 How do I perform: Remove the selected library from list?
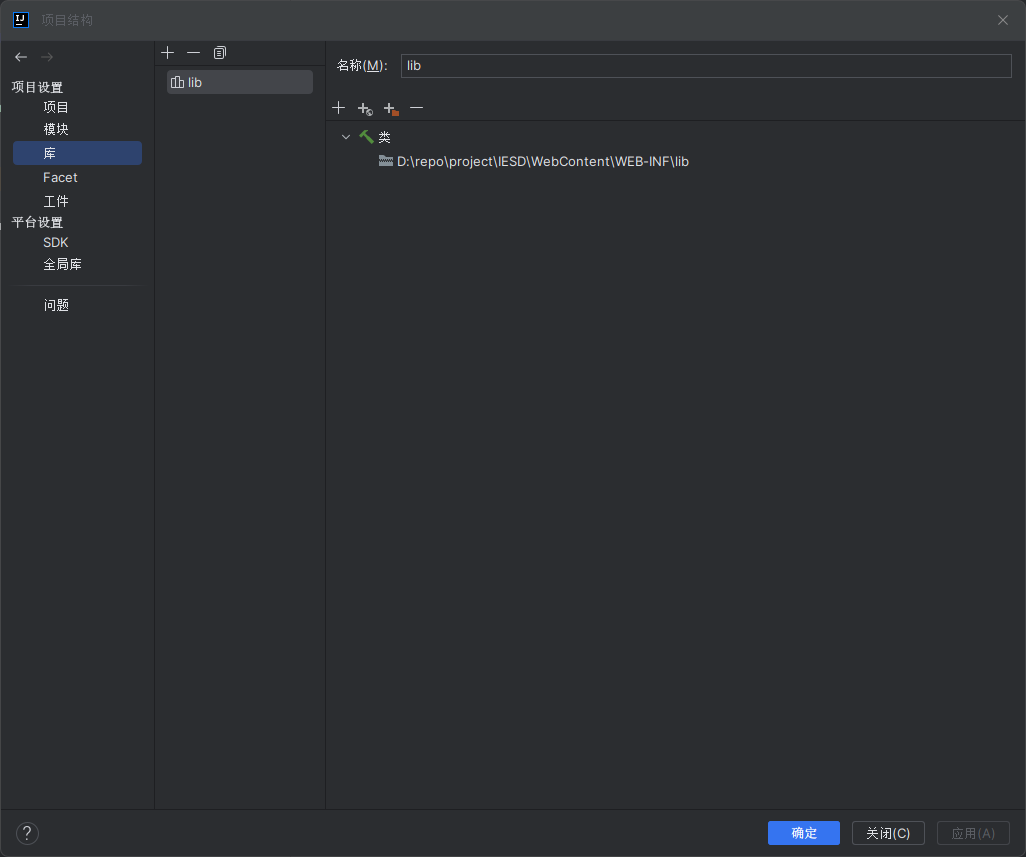[194, 52]
